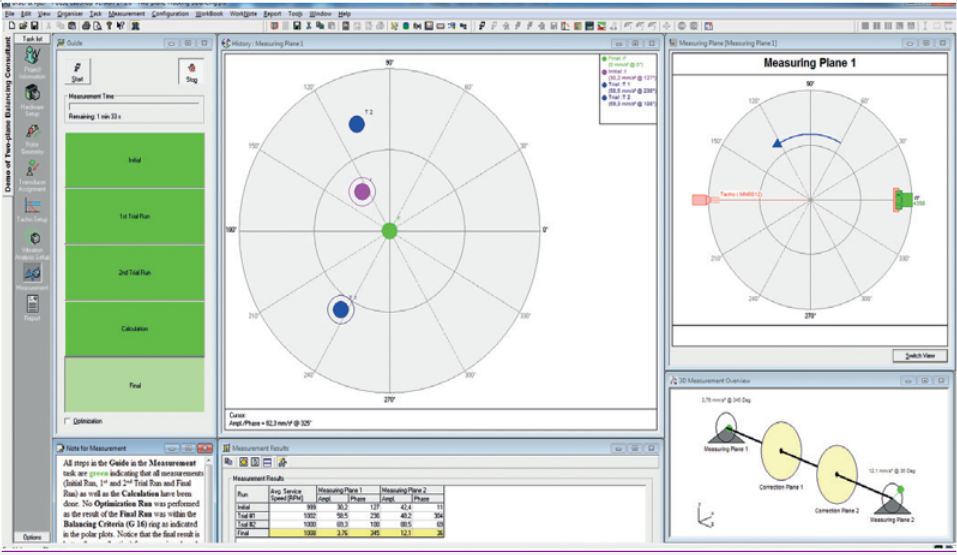Click the Start button in Guide

click(78, 71)
